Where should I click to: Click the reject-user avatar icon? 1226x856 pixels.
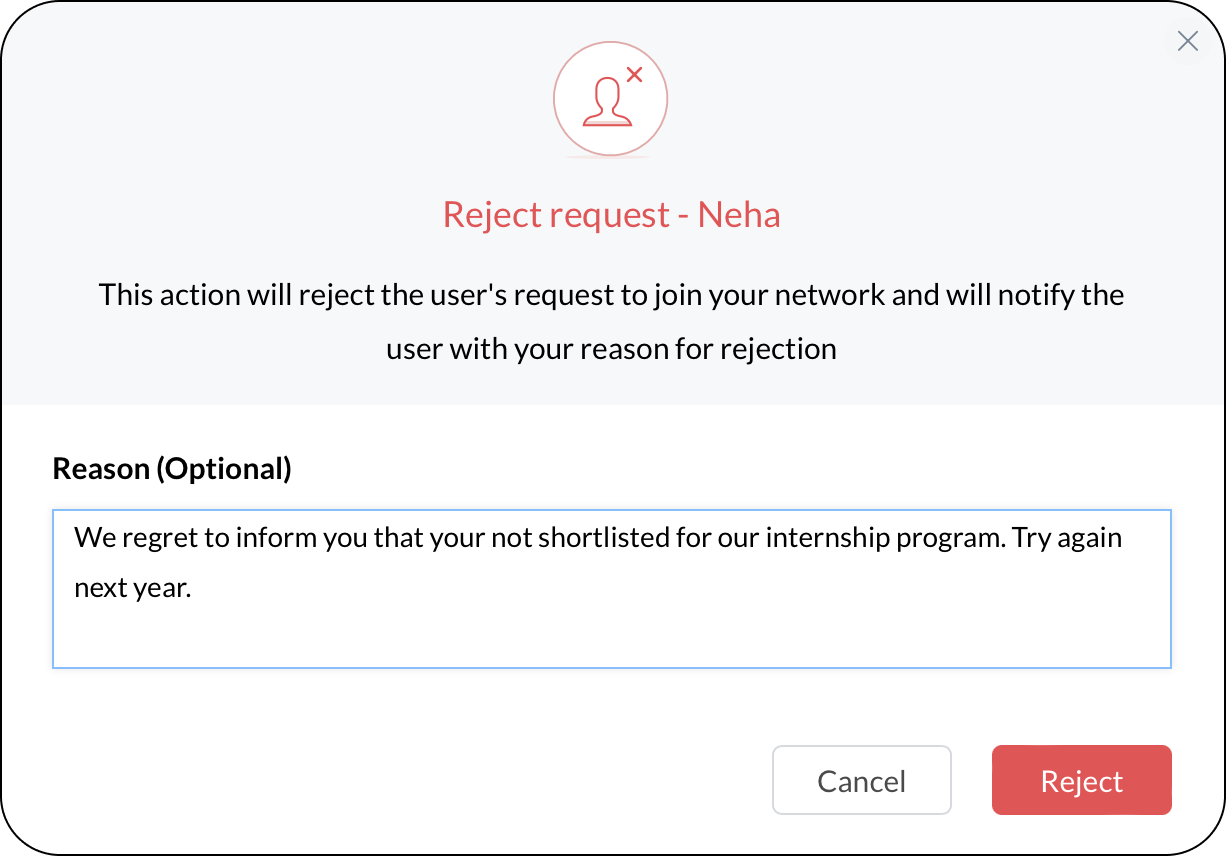610,99
